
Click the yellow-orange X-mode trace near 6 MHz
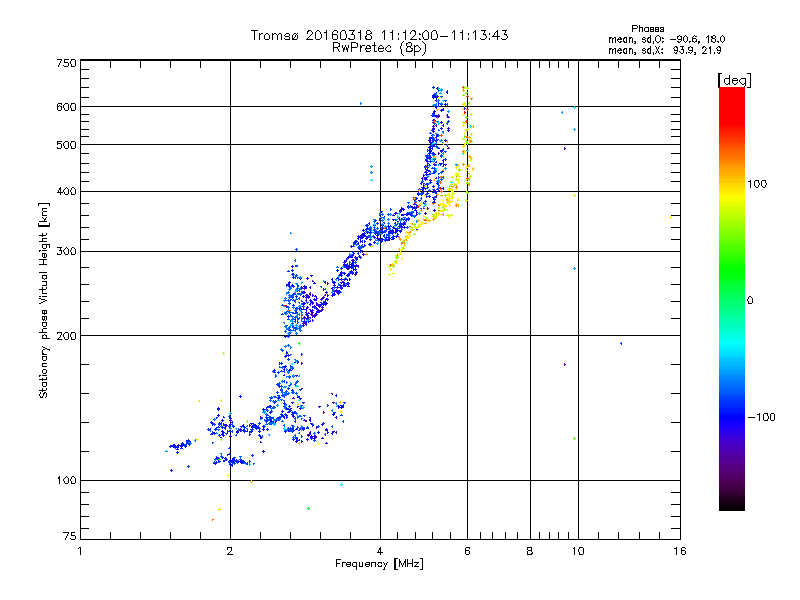click(x=466, y=143)
